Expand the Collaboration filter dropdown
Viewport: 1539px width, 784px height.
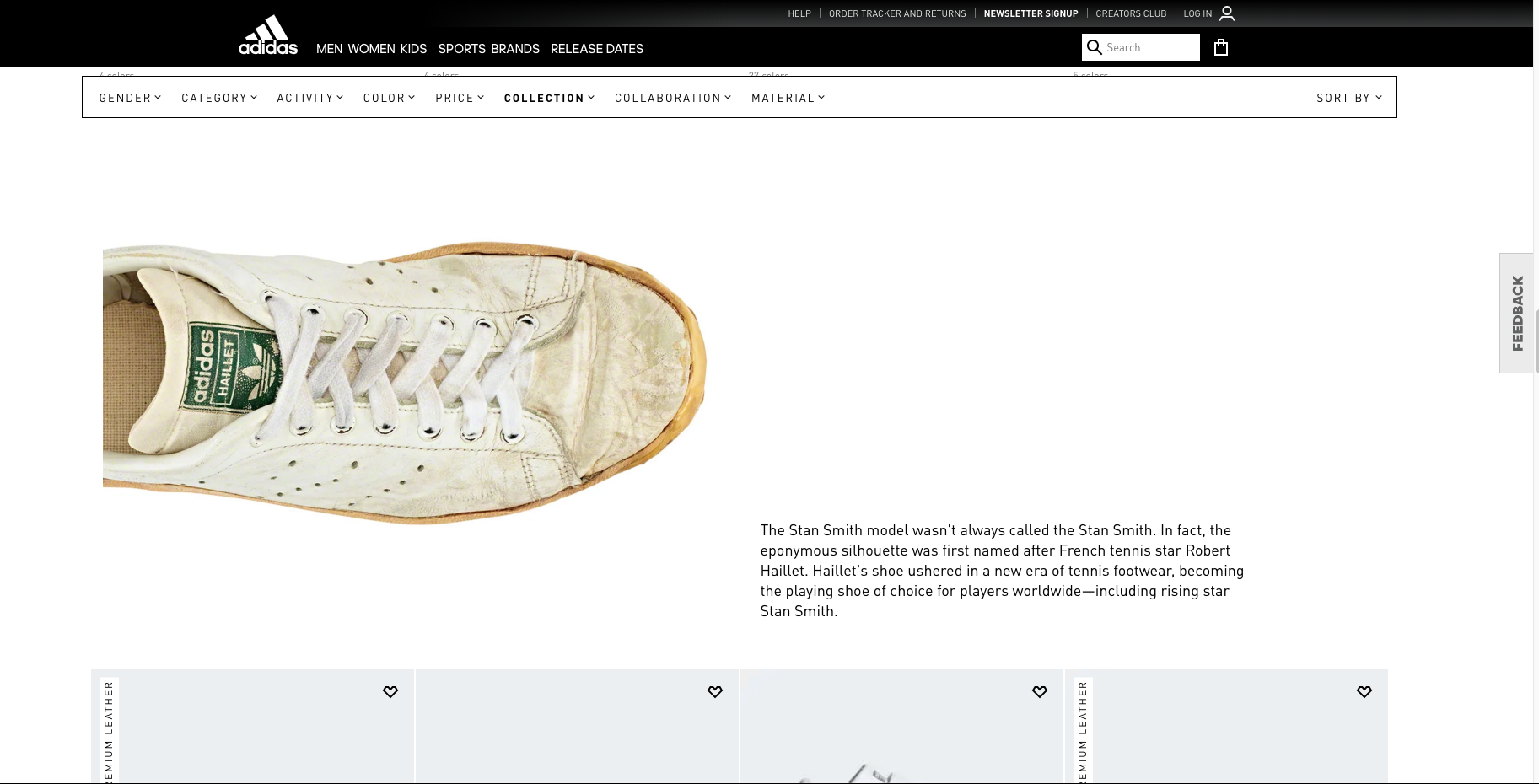click(x=673, y=98)
